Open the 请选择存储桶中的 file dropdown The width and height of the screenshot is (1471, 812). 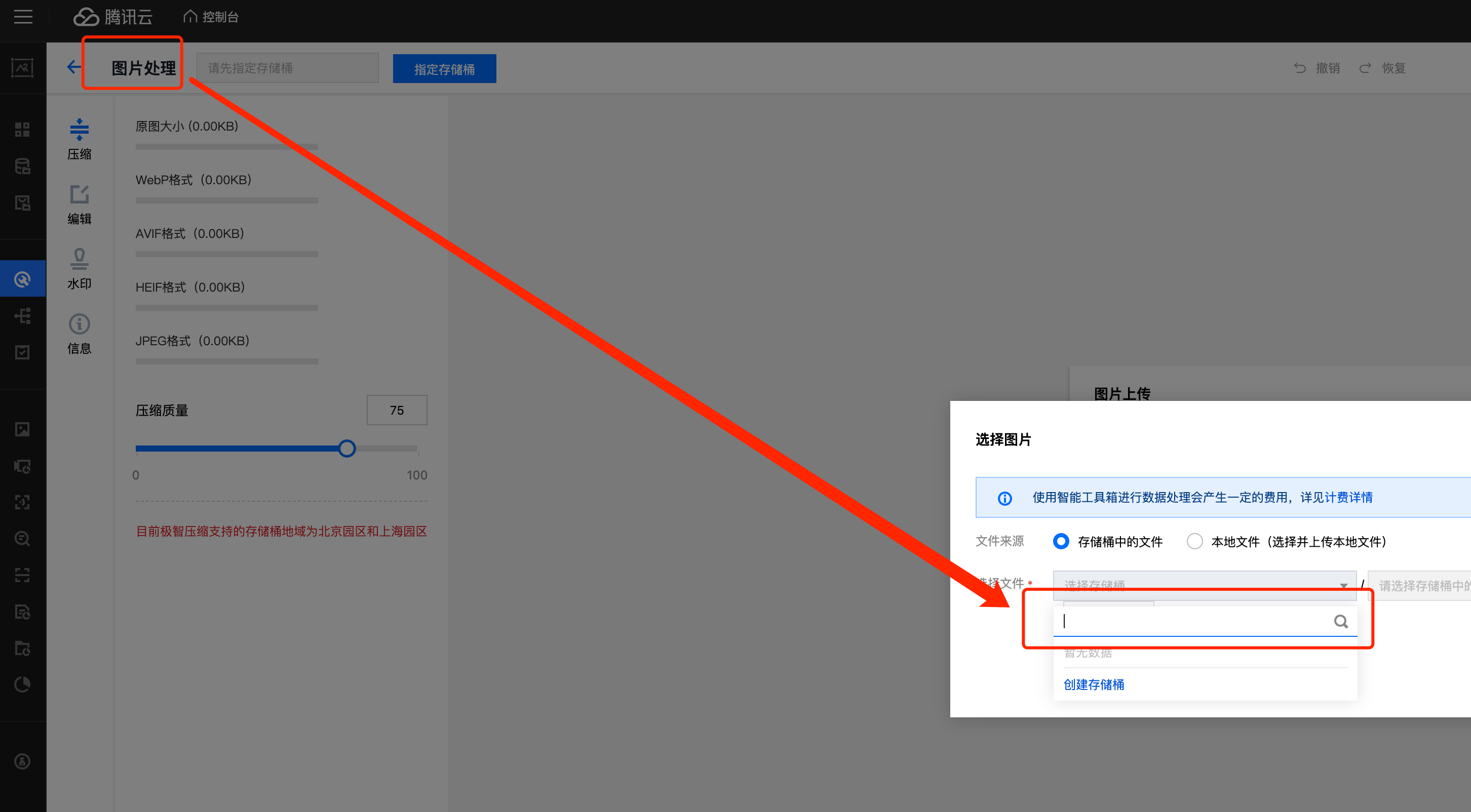pos(1422,586)
